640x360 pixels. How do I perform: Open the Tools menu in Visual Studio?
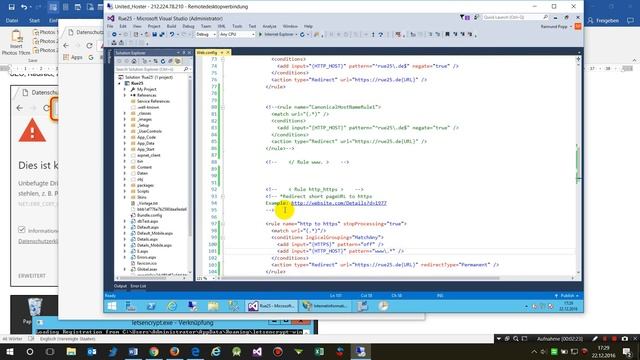click(237, 26)
